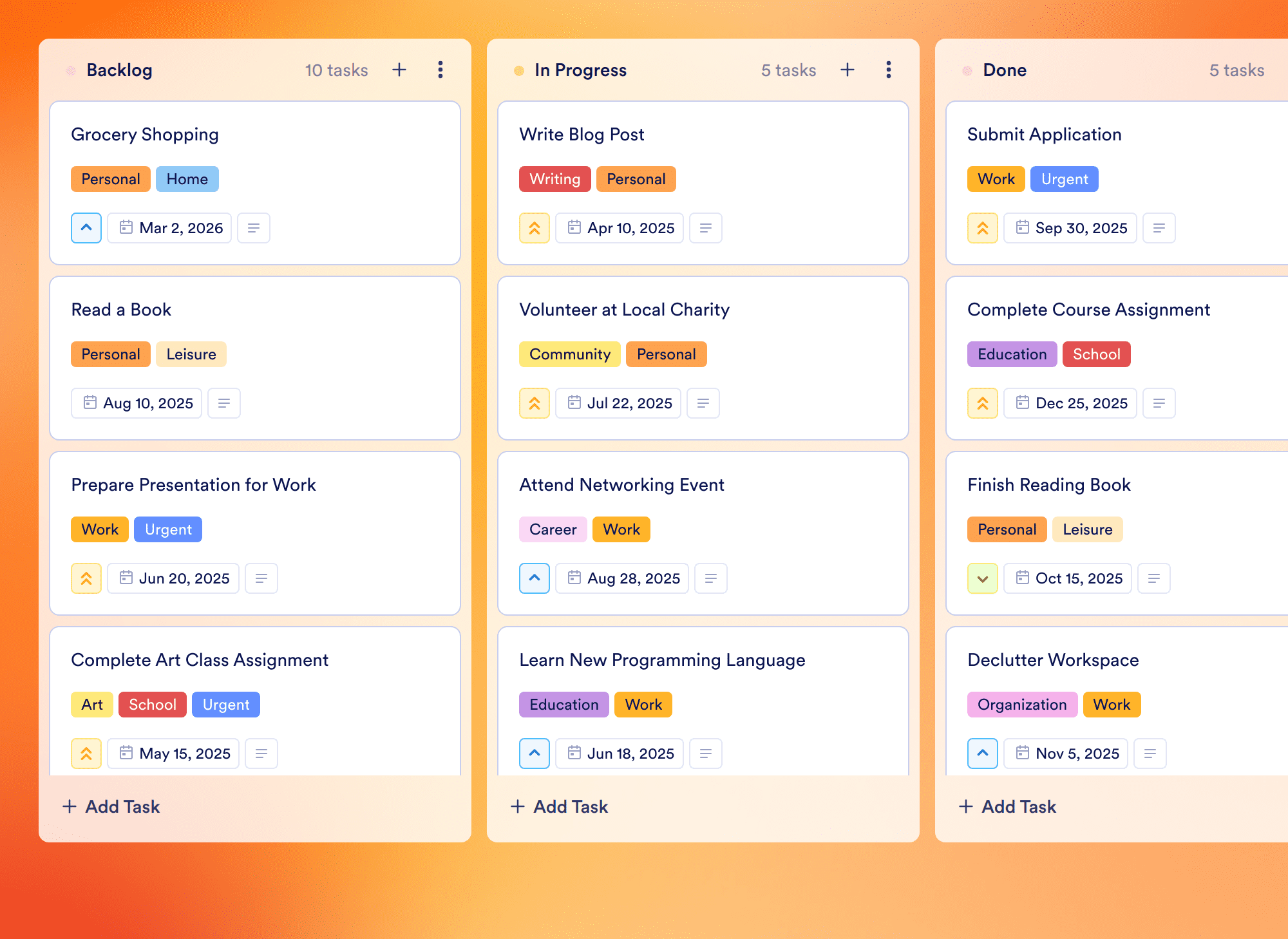Click the Community tag on Volunteer card

click(570, 354)
